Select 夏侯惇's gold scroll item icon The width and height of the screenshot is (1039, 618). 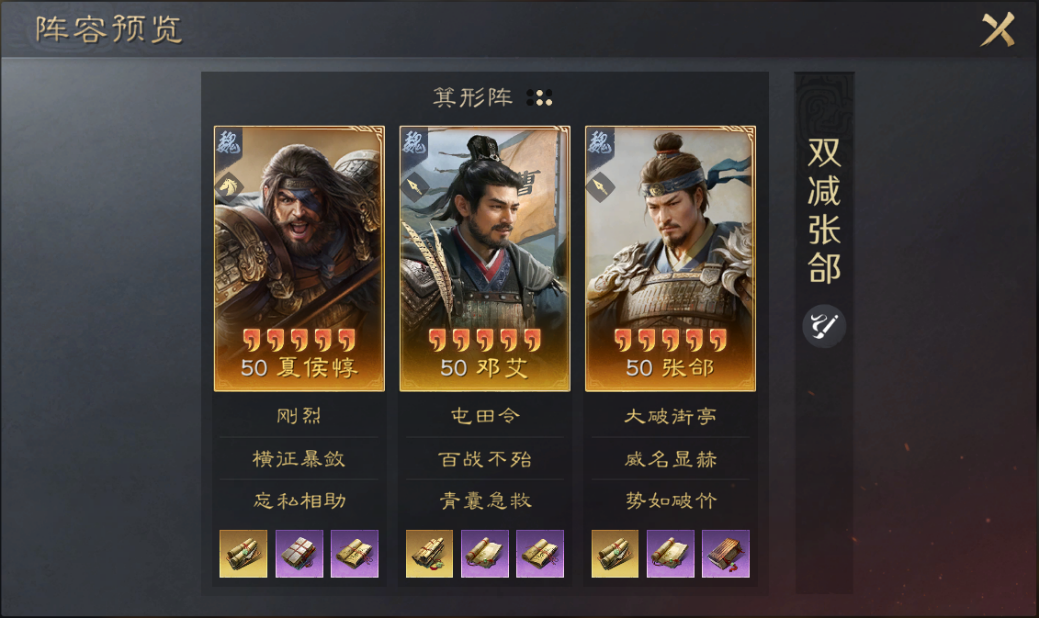tap(243, 554)
